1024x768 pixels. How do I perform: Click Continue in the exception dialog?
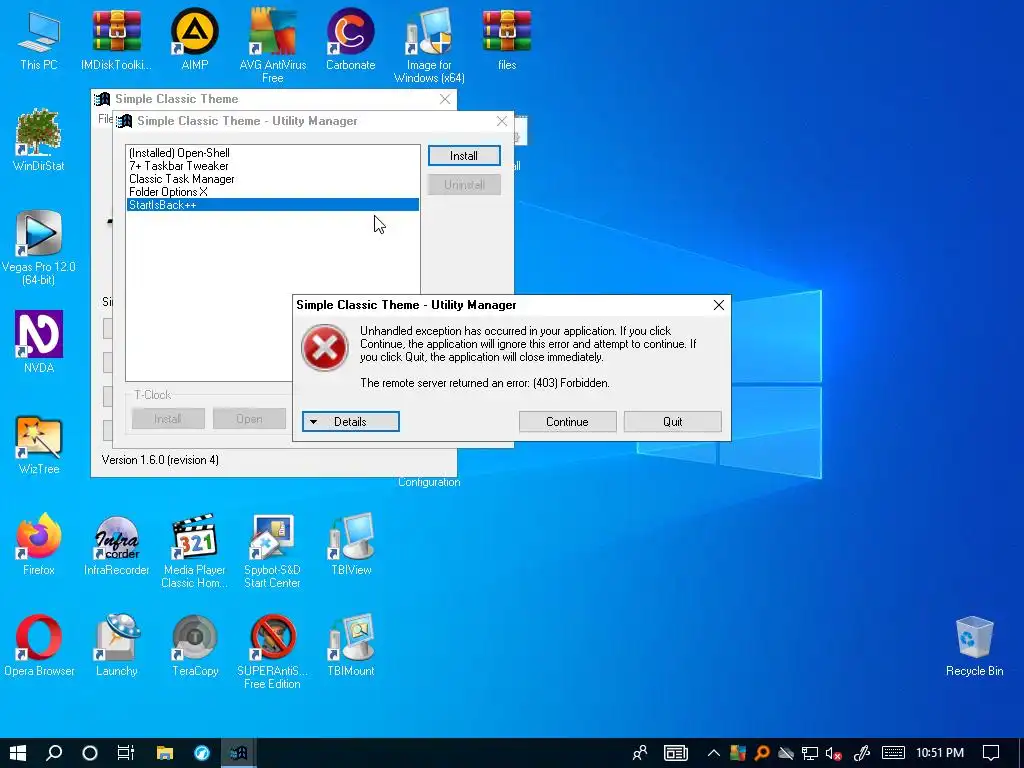[567, 421]
